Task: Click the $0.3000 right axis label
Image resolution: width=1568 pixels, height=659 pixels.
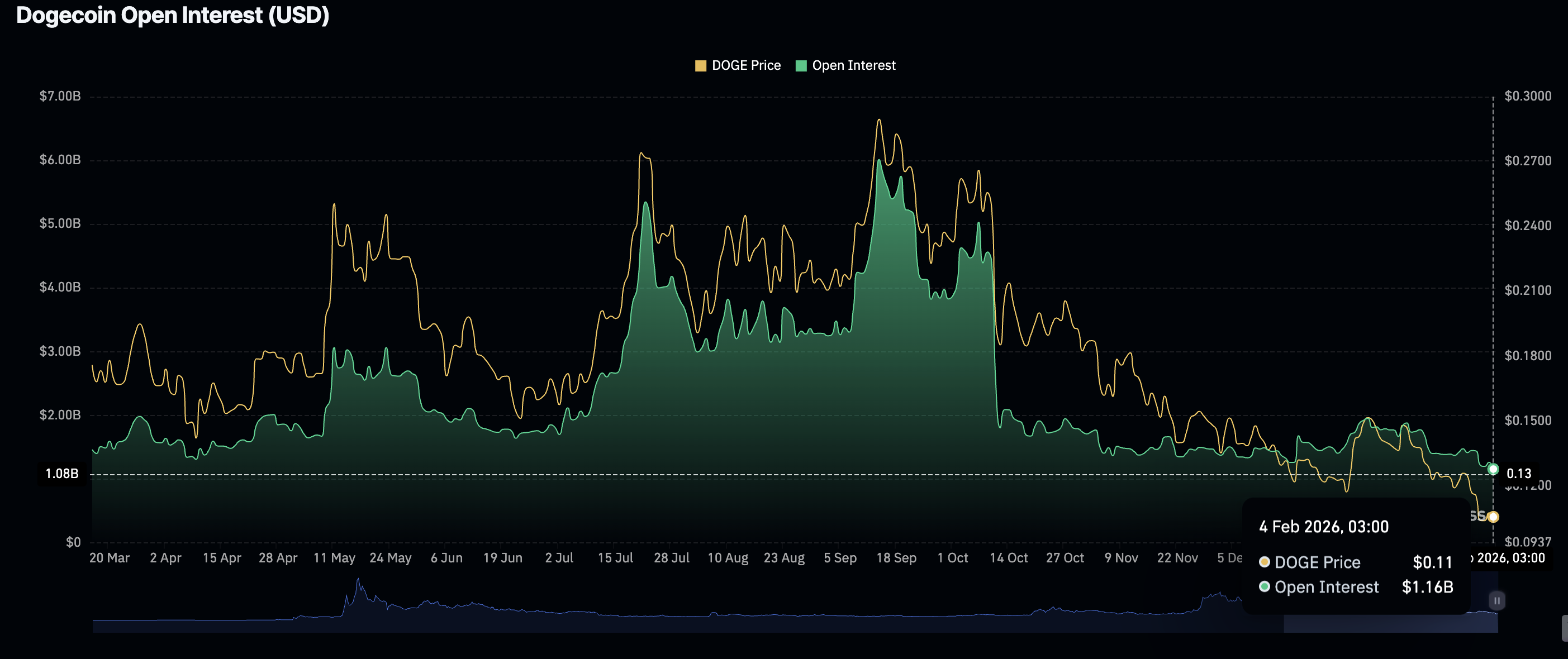Action: coord(1527,96)
